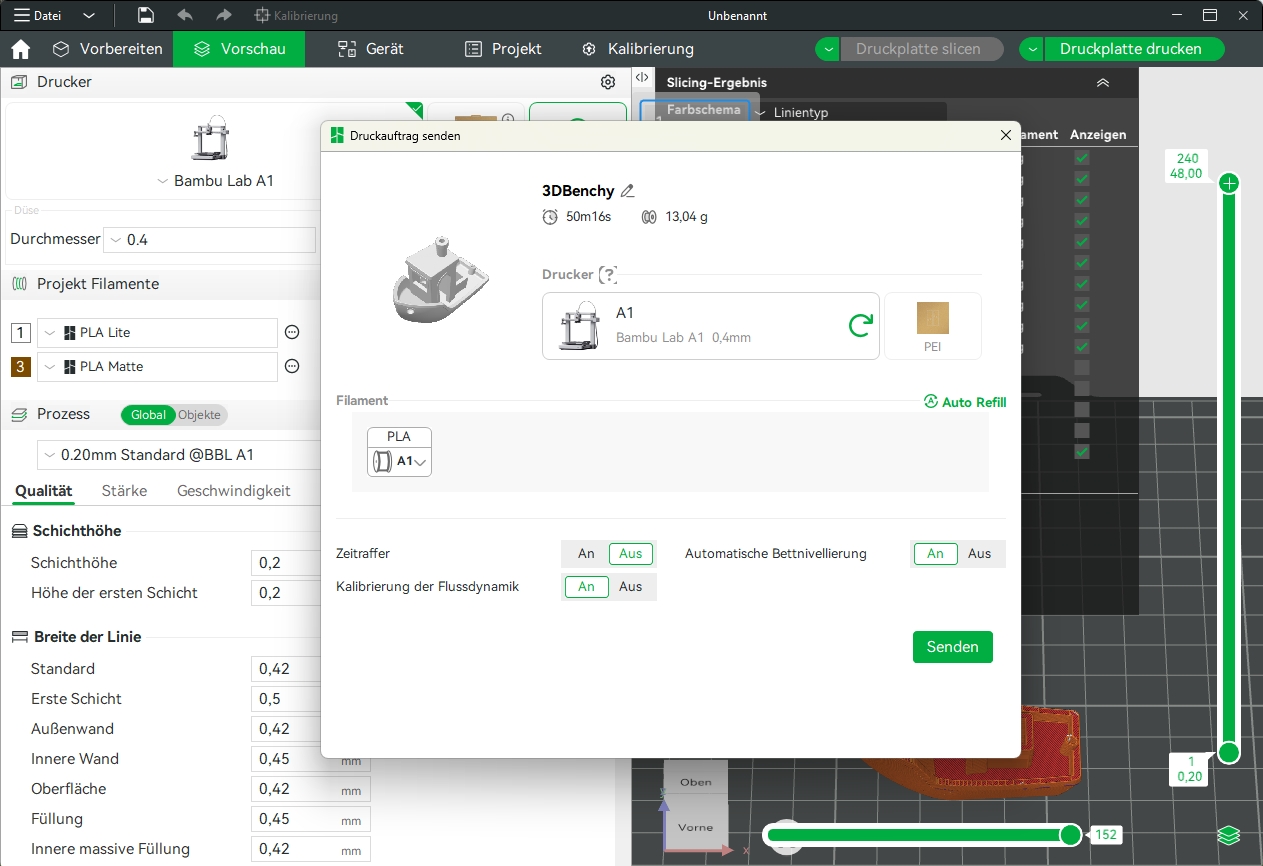This screenshot has height=866, width=1263.
Task: Click the Auto Refill link
Action: pyautogui.click(x=965, y=402)
